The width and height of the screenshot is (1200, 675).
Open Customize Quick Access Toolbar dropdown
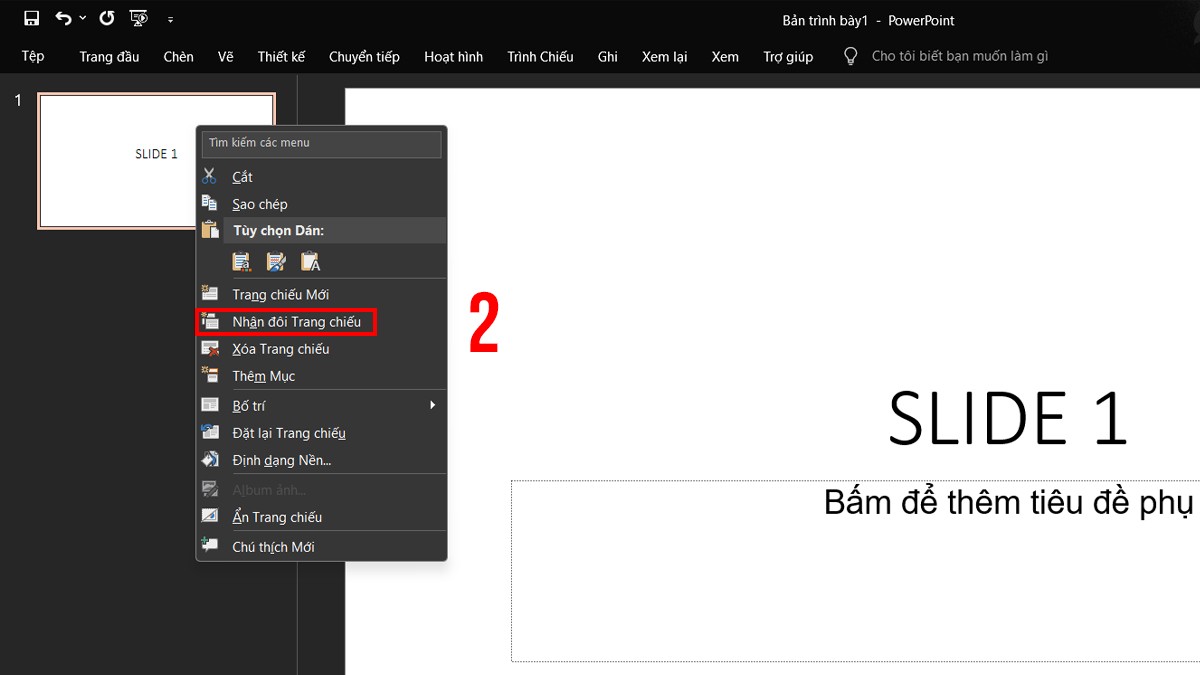[170, 19]
